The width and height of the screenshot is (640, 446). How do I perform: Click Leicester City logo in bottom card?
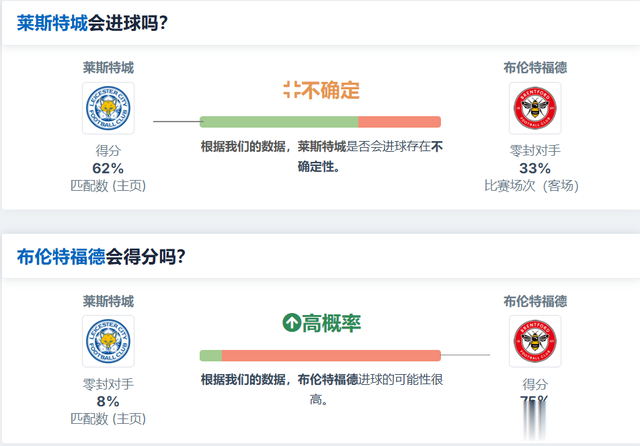tap(108, 341)
